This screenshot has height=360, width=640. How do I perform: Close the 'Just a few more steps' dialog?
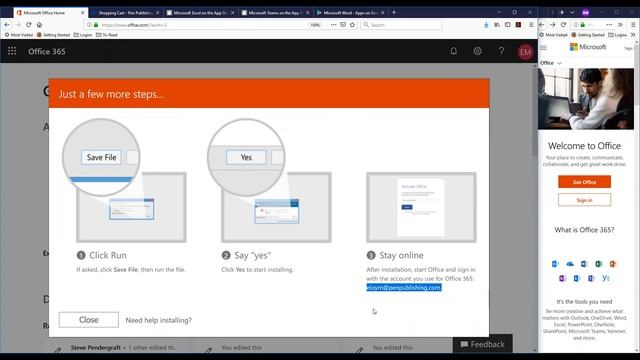tap(89, 320)
